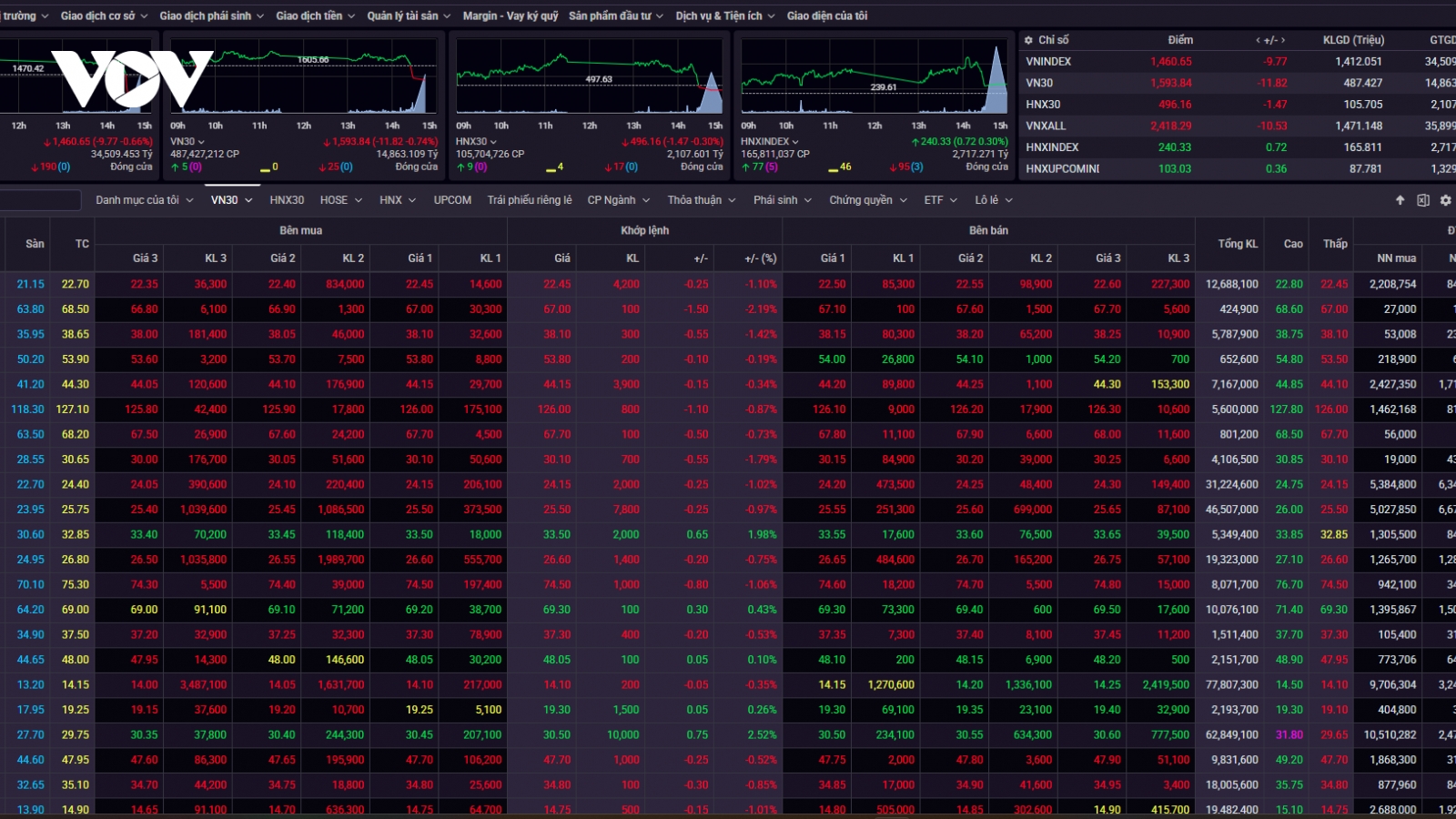Open the Trái phiếu riêng lẻ tab
This screenshot has width=1456, height=819.
530,200
